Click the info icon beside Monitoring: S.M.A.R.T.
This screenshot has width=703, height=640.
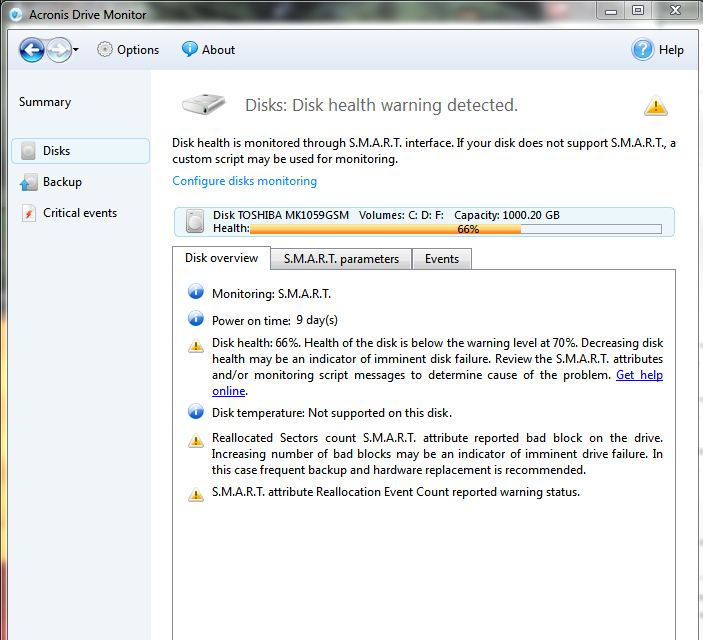point(195,292)
